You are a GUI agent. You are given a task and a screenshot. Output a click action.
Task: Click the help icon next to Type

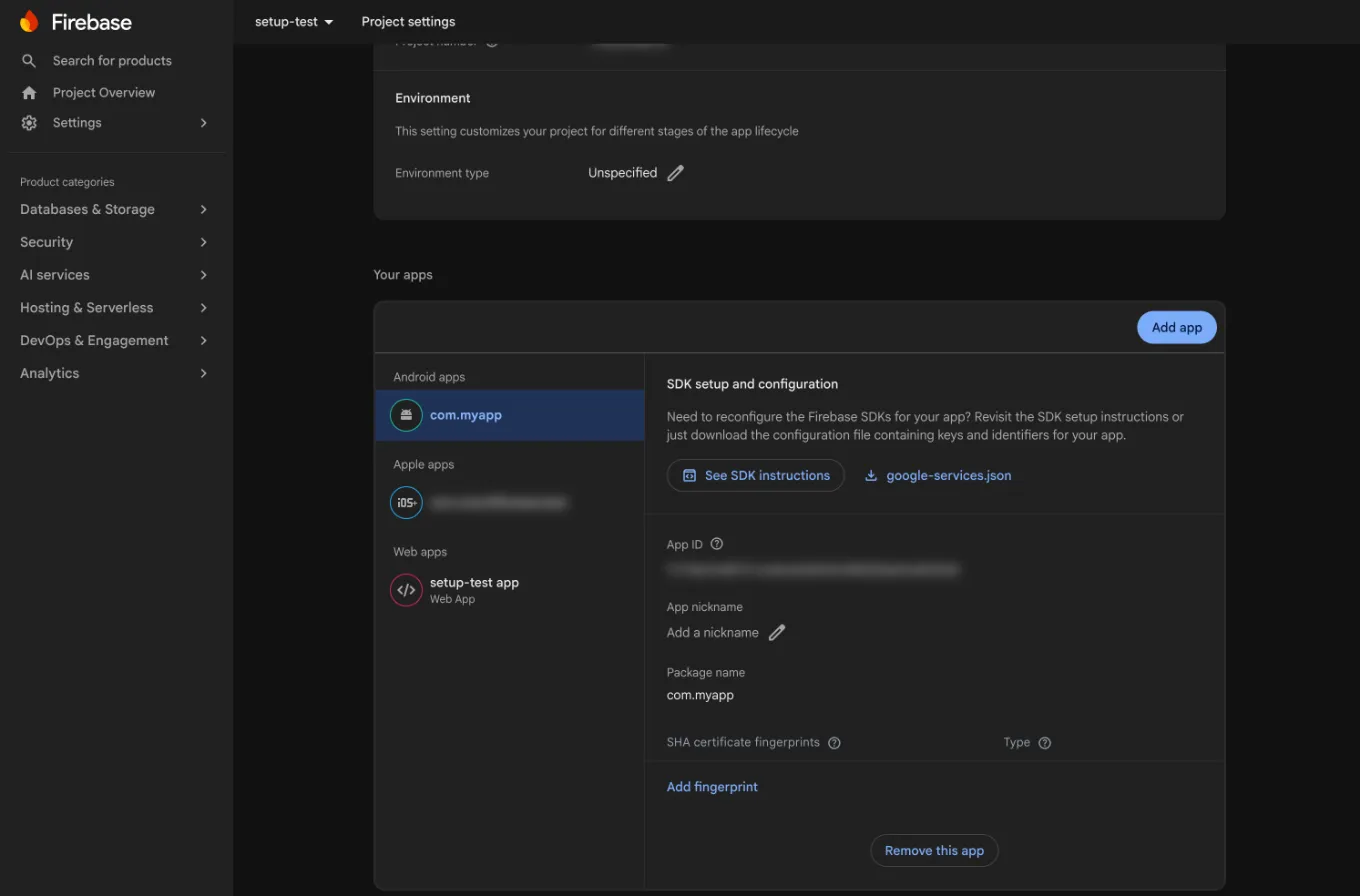[x=1045, y=743]
